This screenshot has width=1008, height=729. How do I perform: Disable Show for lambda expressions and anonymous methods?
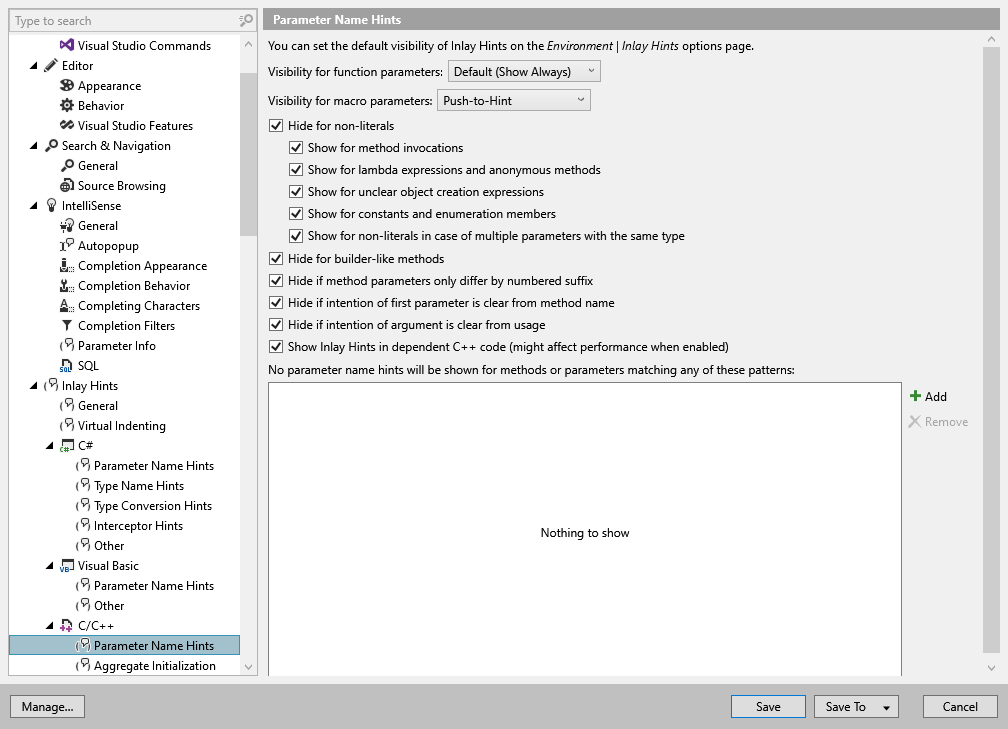click(296, 169)
